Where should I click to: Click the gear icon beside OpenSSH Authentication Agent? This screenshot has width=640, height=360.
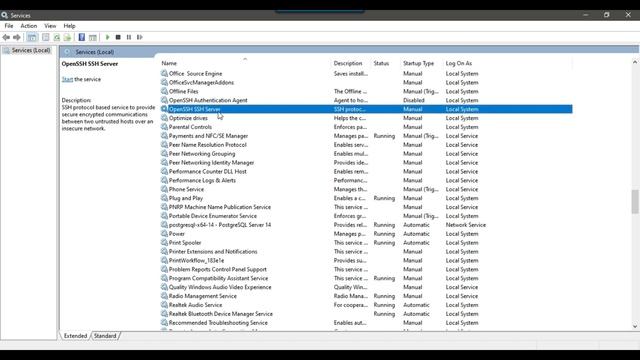click(164, 100)
